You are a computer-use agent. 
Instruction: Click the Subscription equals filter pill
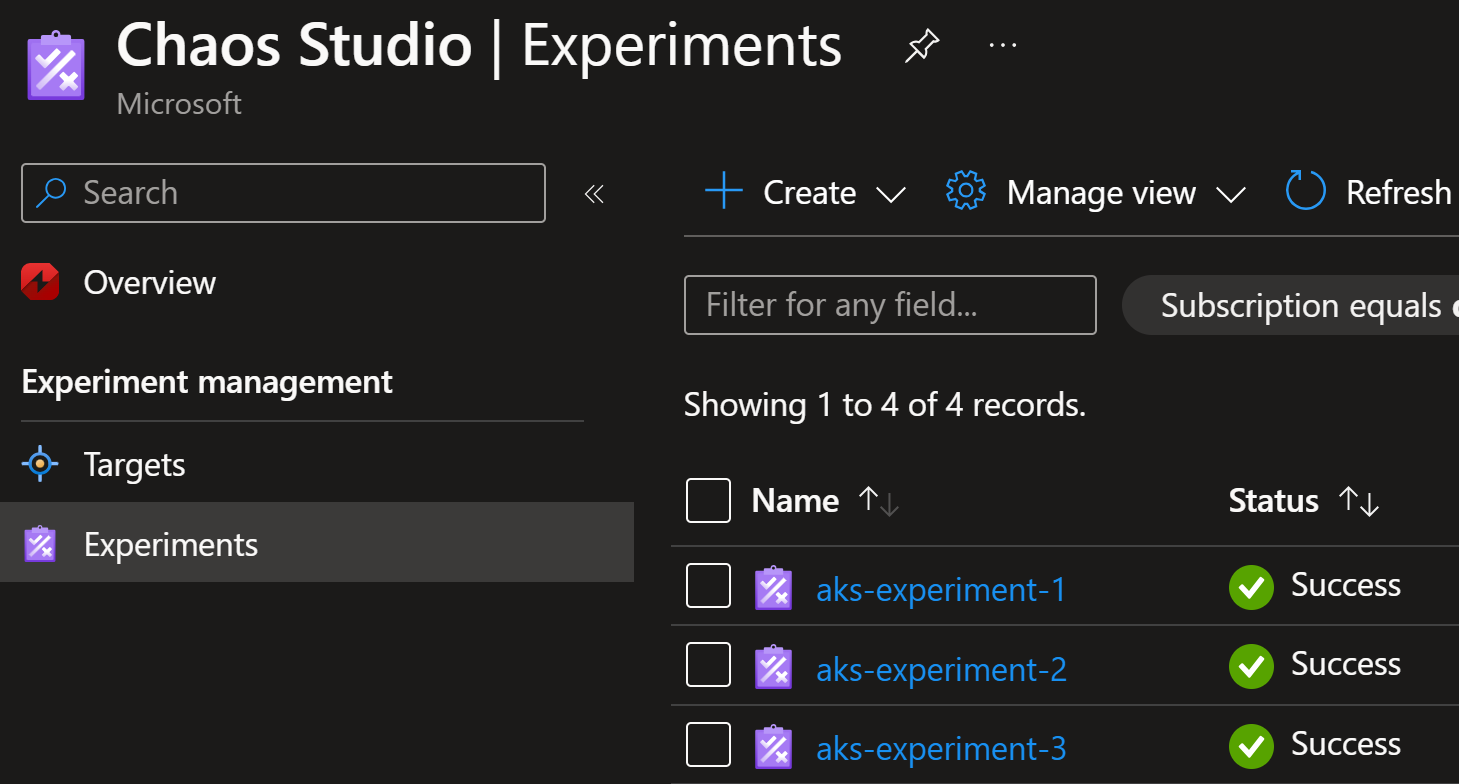pyautogui.click(x=1291, y=305)
